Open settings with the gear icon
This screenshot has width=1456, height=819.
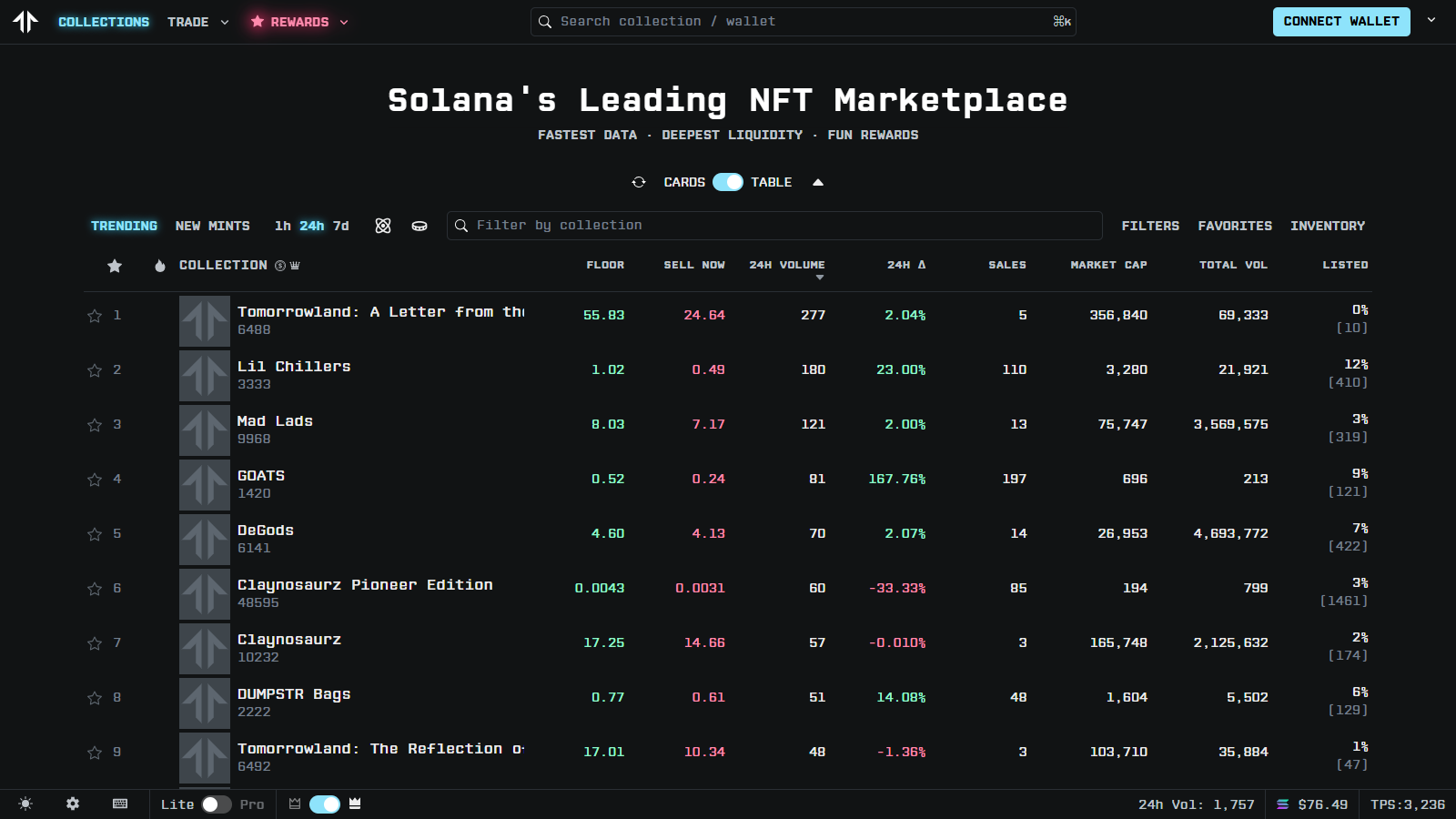pyautogui.click(x=73, y=804)
